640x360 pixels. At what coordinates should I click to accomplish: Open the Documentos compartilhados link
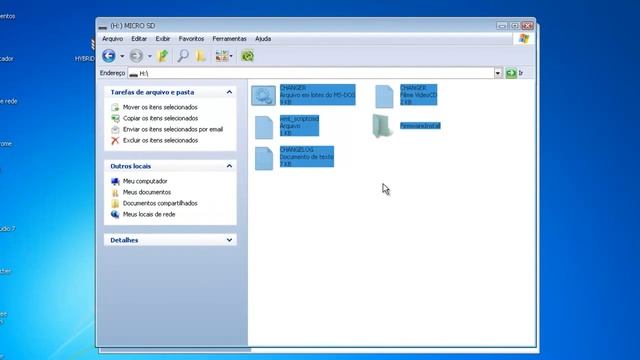(160, 203)
